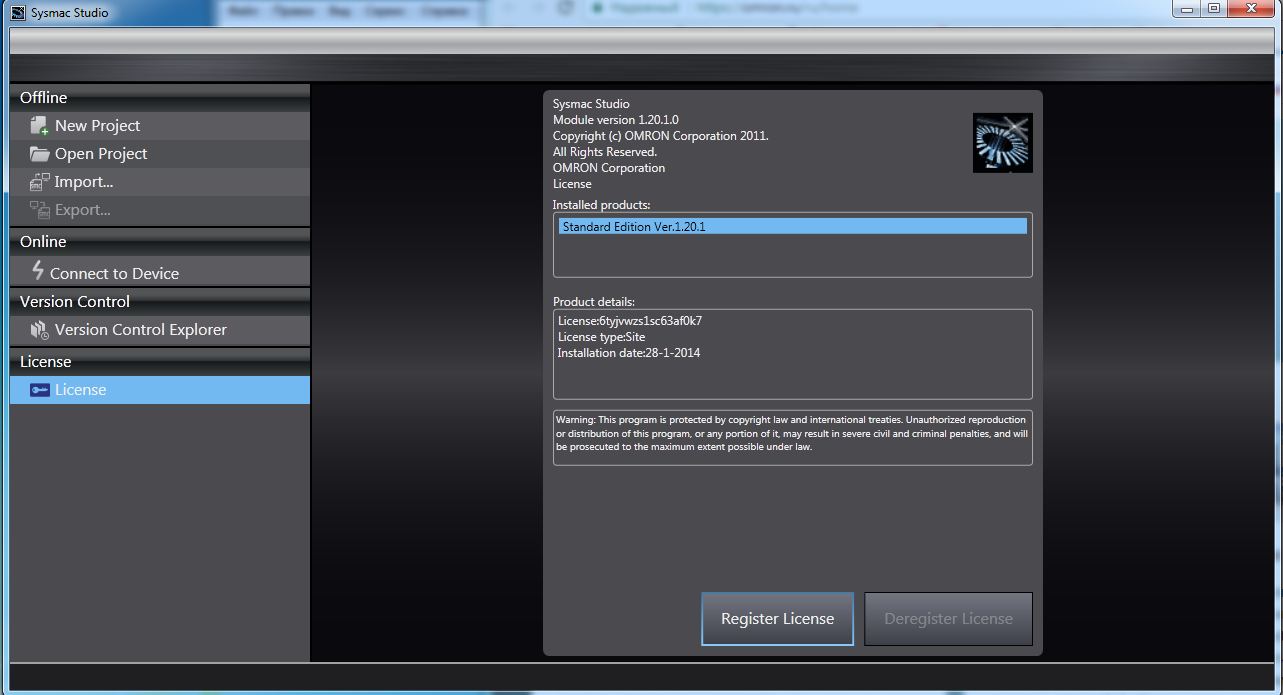Click the License type:Site text

[601, 337]
